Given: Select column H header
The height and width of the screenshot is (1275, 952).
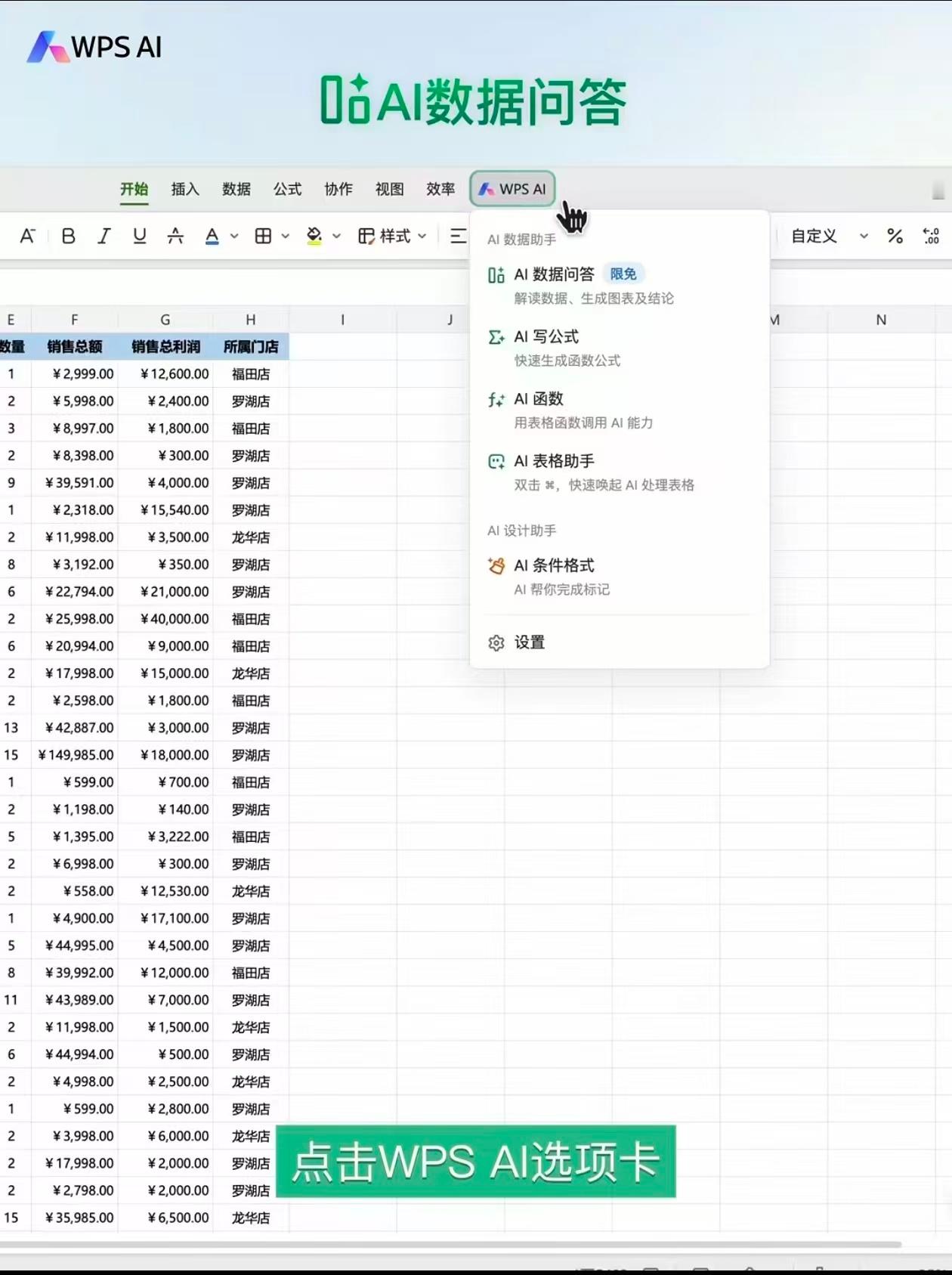Looking at the screenshot, I should coord(251,320).
